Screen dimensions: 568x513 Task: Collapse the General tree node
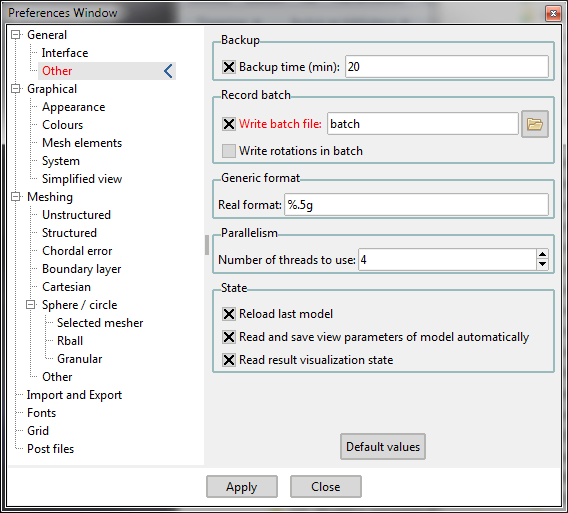16,35
